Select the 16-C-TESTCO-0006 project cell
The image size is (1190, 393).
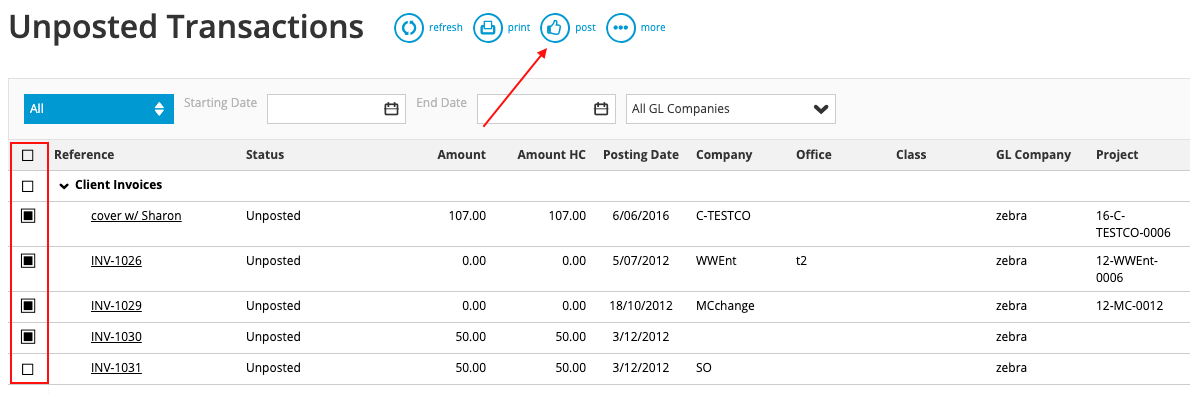[x=1133, y=224]
